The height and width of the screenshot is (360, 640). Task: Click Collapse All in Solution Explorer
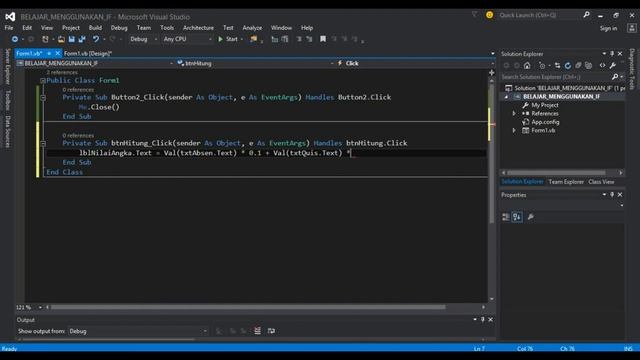pyautogui.click(x=578, y=65)
